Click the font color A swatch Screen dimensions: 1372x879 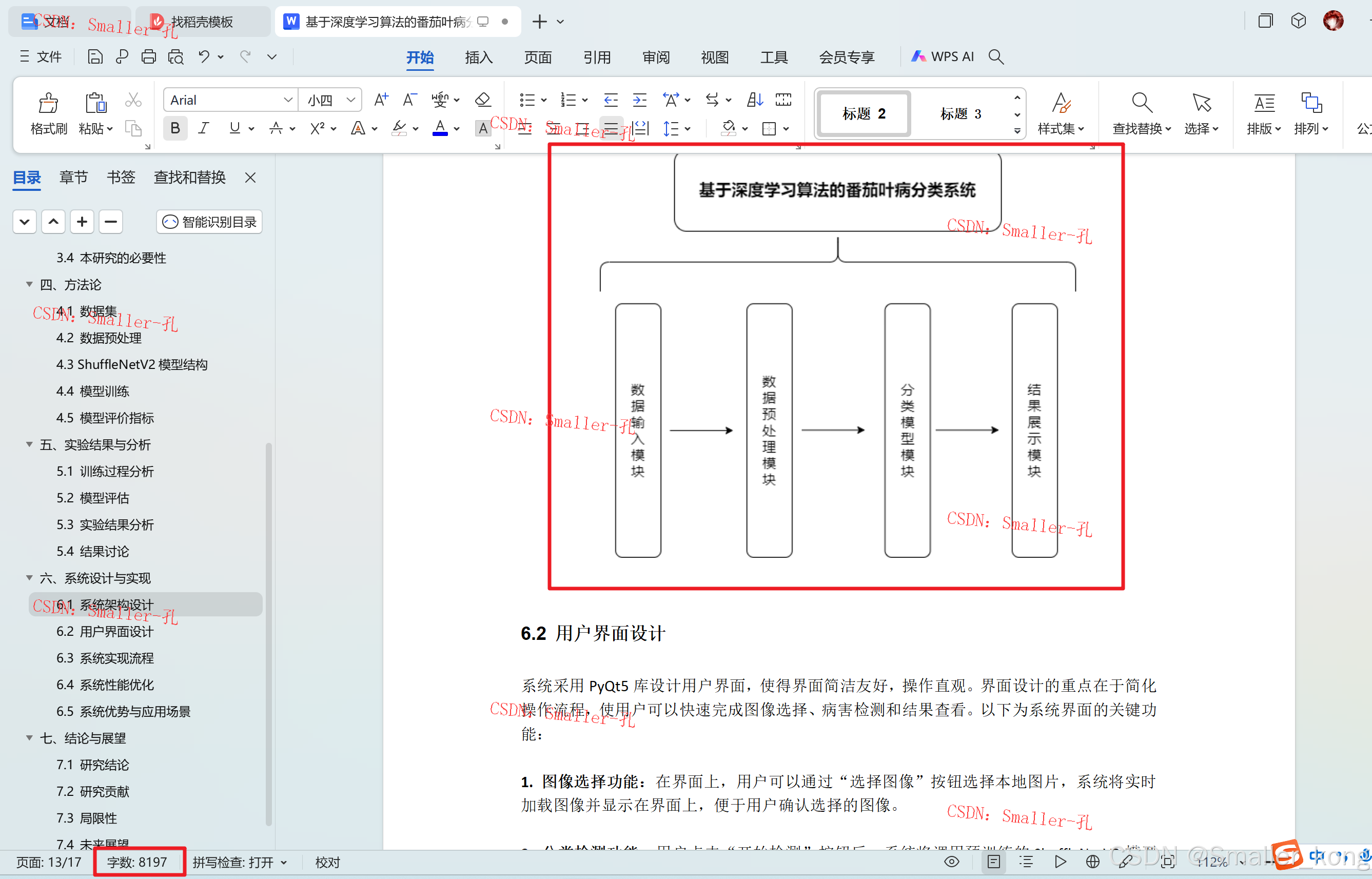click(440, 128)
